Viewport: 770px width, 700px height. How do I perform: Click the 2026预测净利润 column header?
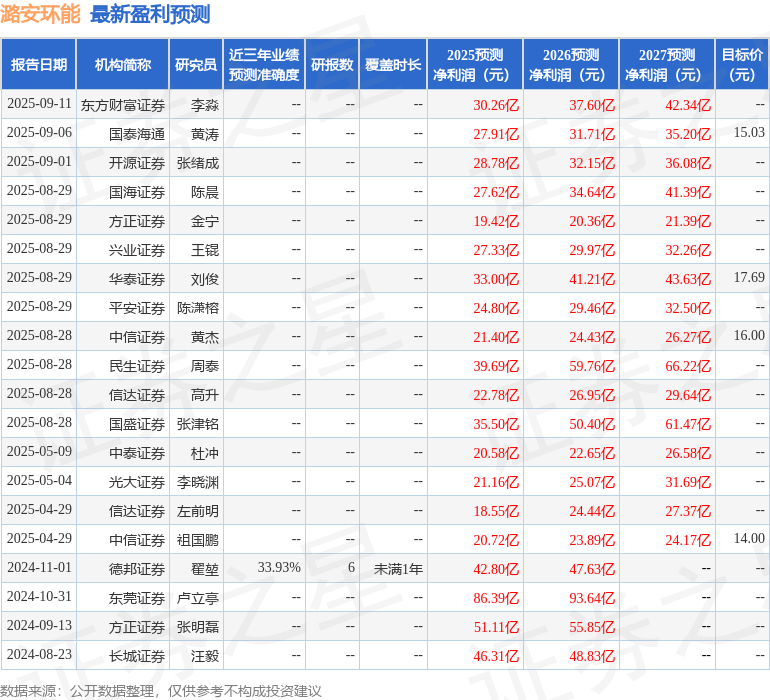(x=571, y=65)
